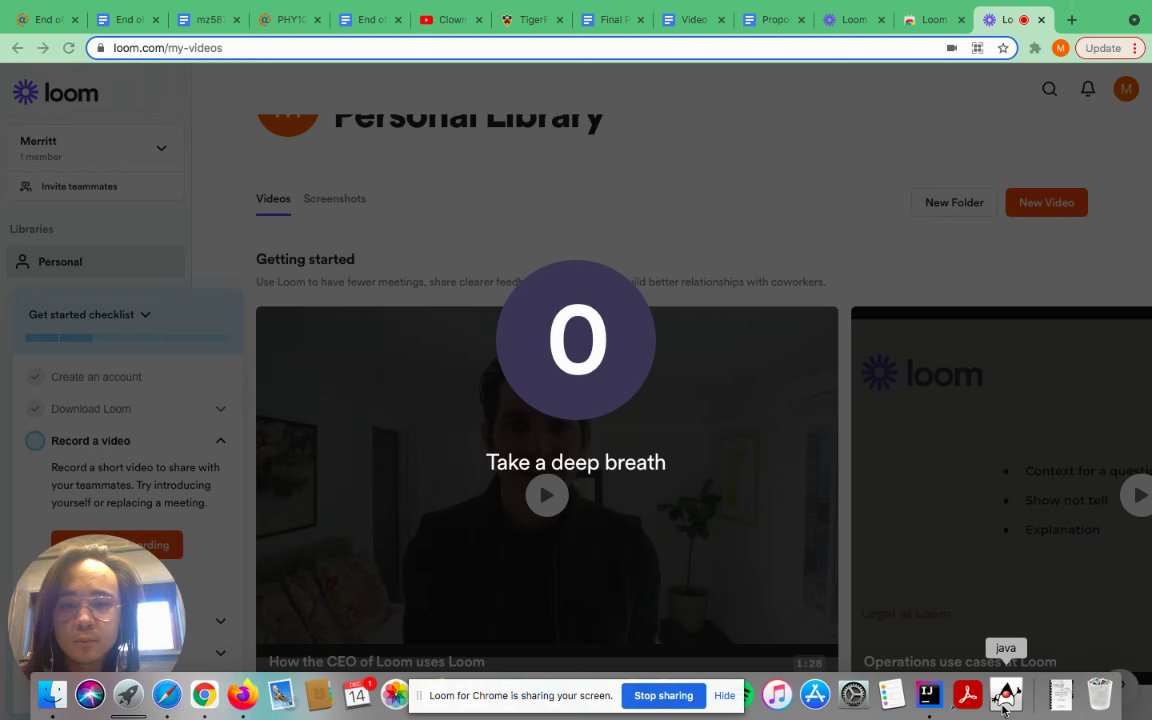The image size is (1152, 720).
Task: Open IntelliJ IDEA in the dock
Action: point(929,694)
